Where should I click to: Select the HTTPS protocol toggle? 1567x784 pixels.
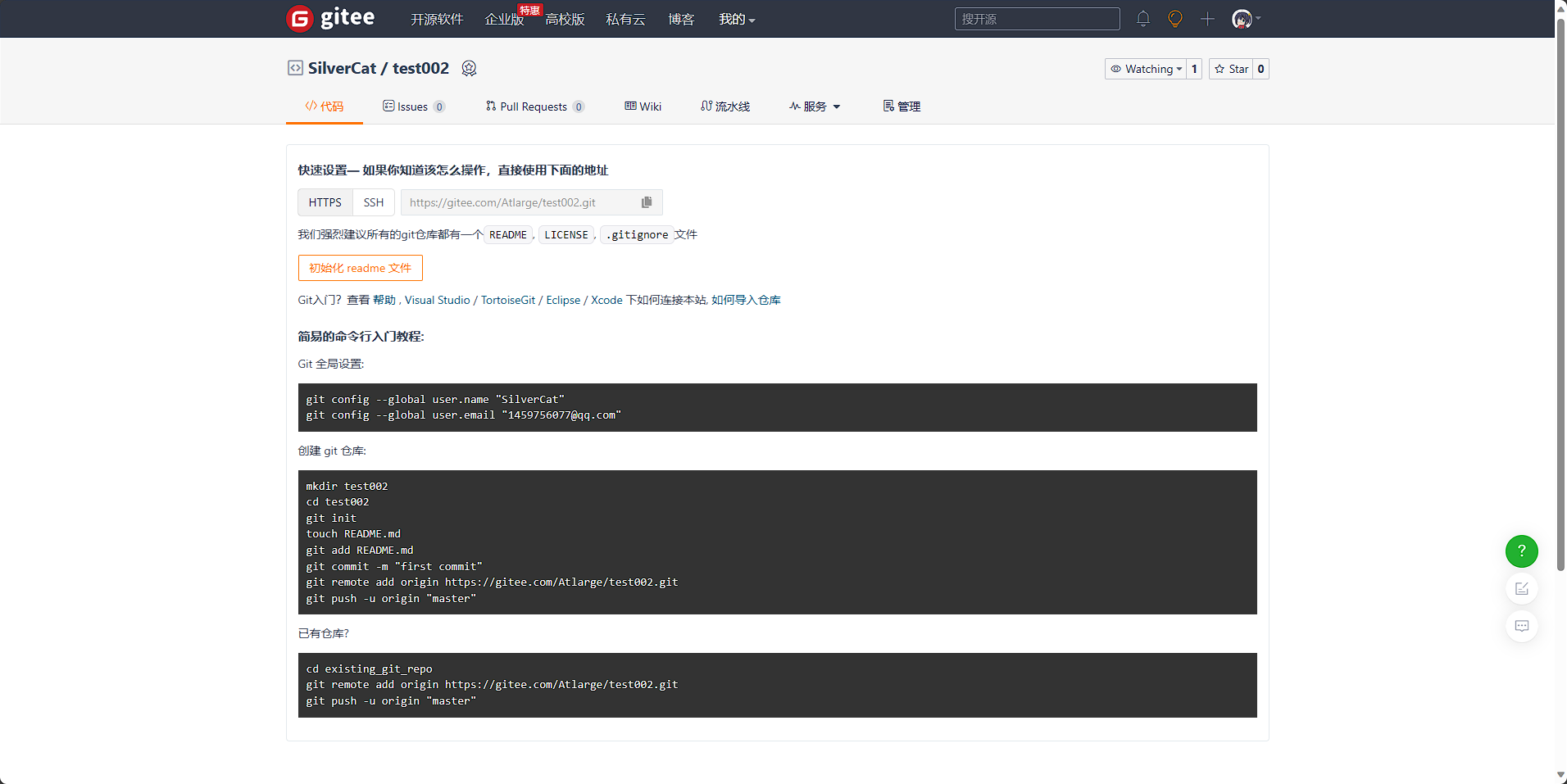click(x=325, y=202)
